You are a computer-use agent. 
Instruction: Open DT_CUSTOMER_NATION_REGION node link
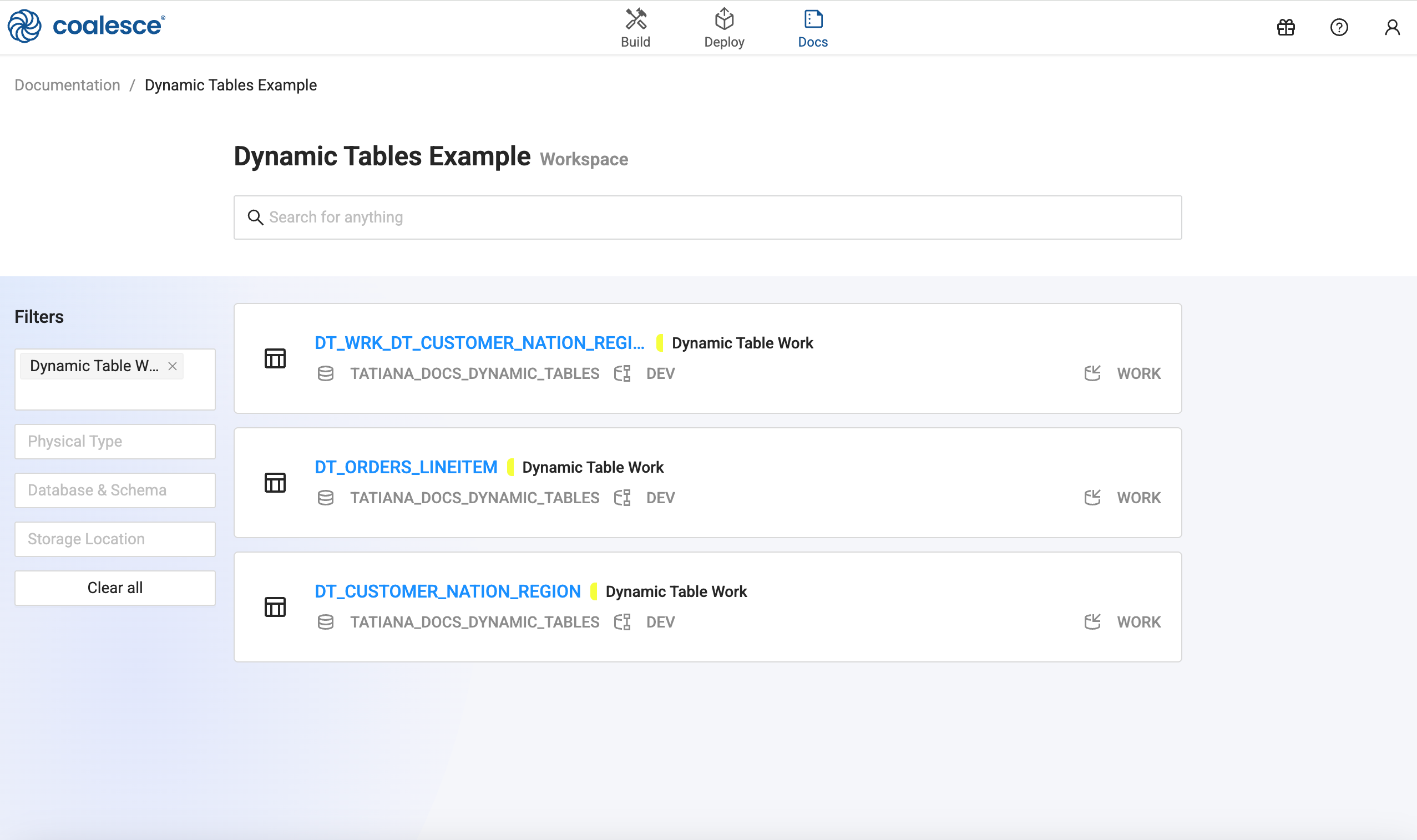(448, 591)
